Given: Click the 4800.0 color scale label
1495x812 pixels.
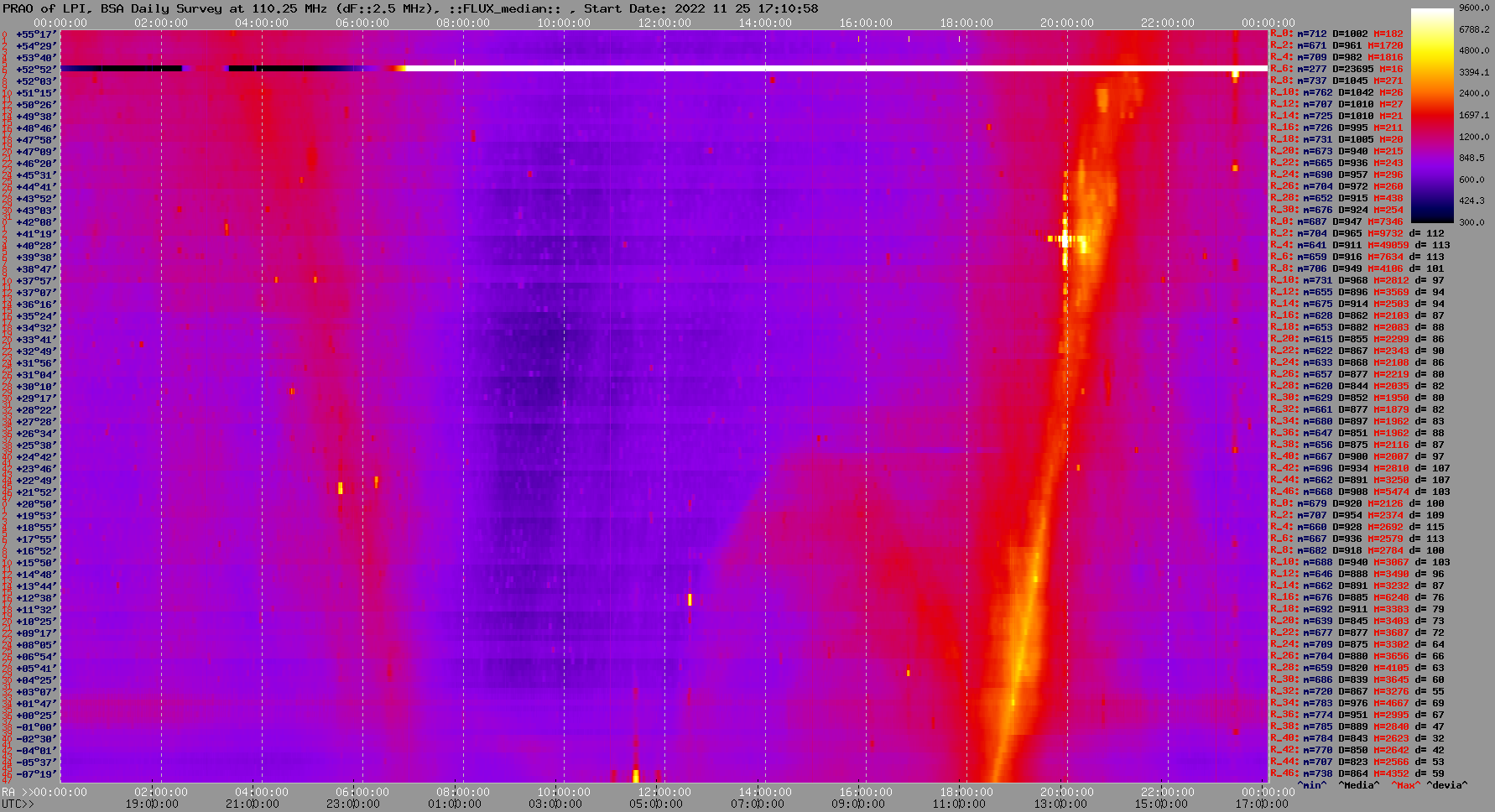Looking at the screenshot, I should point(1474,50).
